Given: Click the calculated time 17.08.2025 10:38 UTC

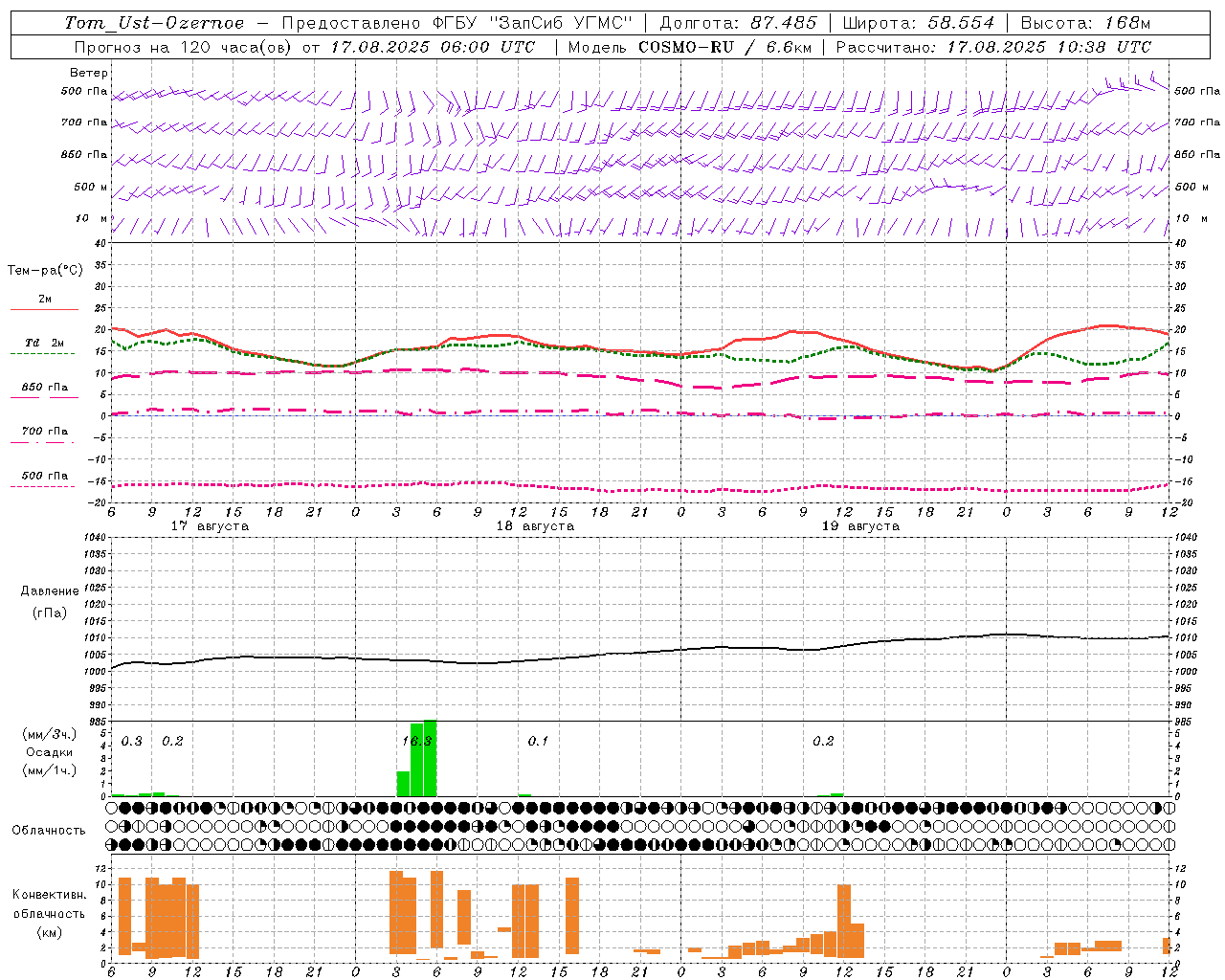Looking at the screenshot, I should 1049,47.
